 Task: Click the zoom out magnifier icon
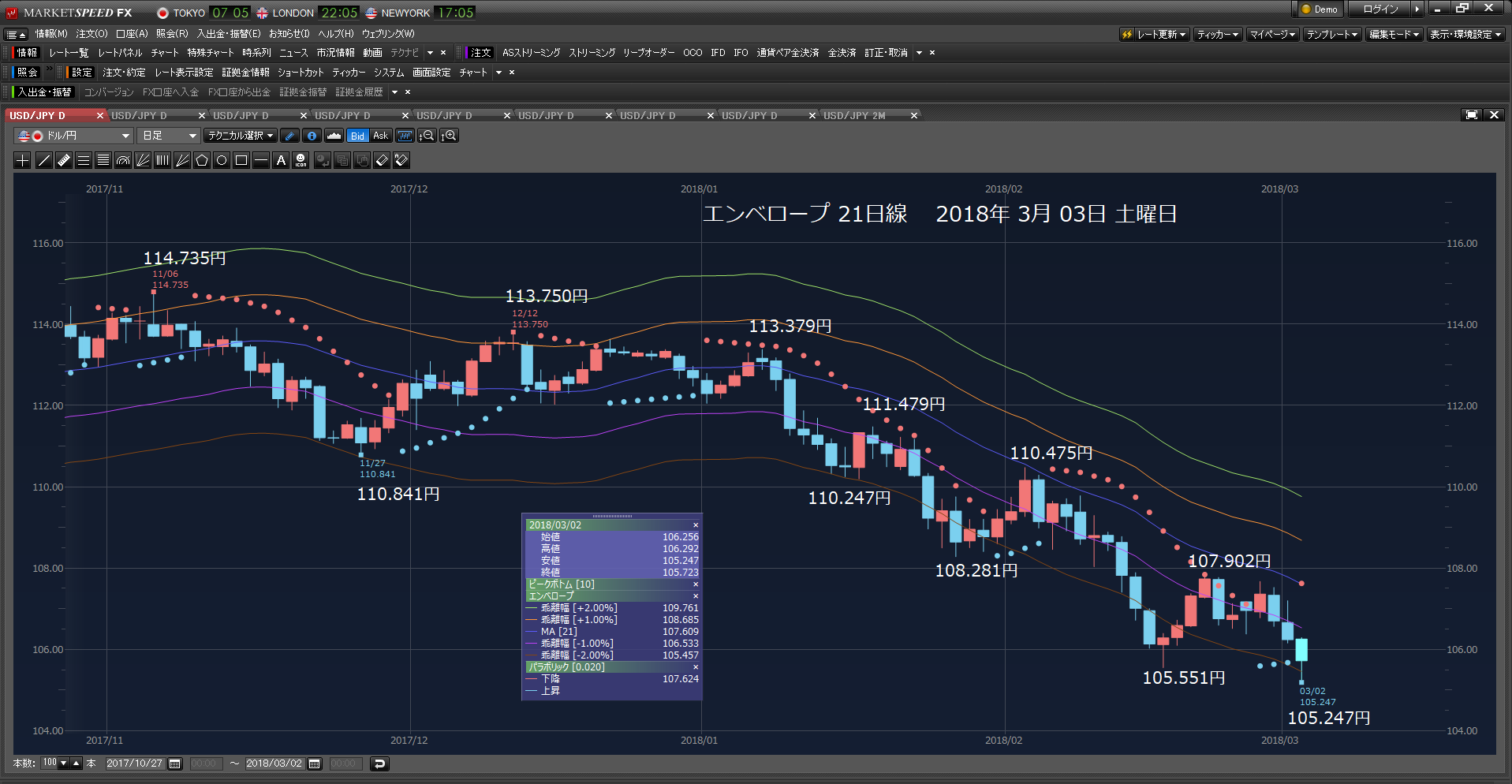(427, 136)
